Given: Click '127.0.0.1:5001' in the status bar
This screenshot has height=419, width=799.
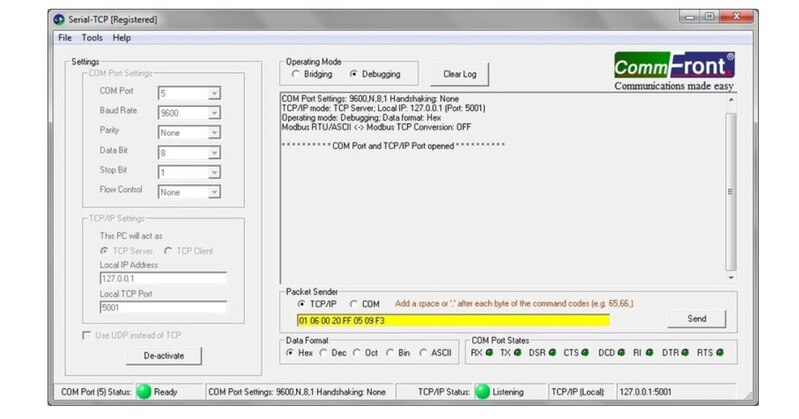Looking at the screenshot, I should pos(645,392).
